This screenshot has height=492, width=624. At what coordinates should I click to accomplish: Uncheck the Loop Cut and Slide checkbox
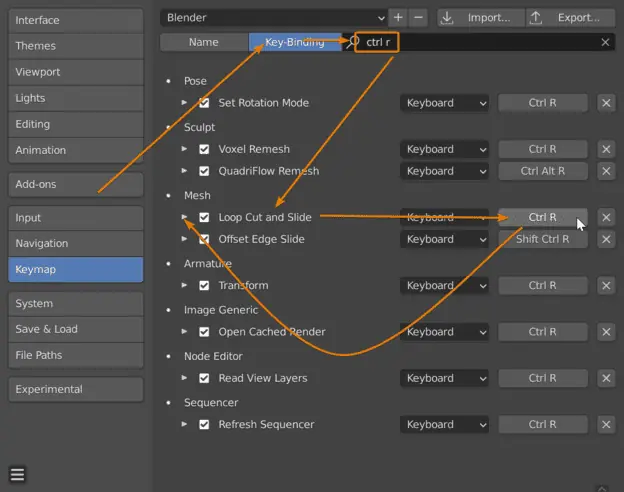click(204, 217)
